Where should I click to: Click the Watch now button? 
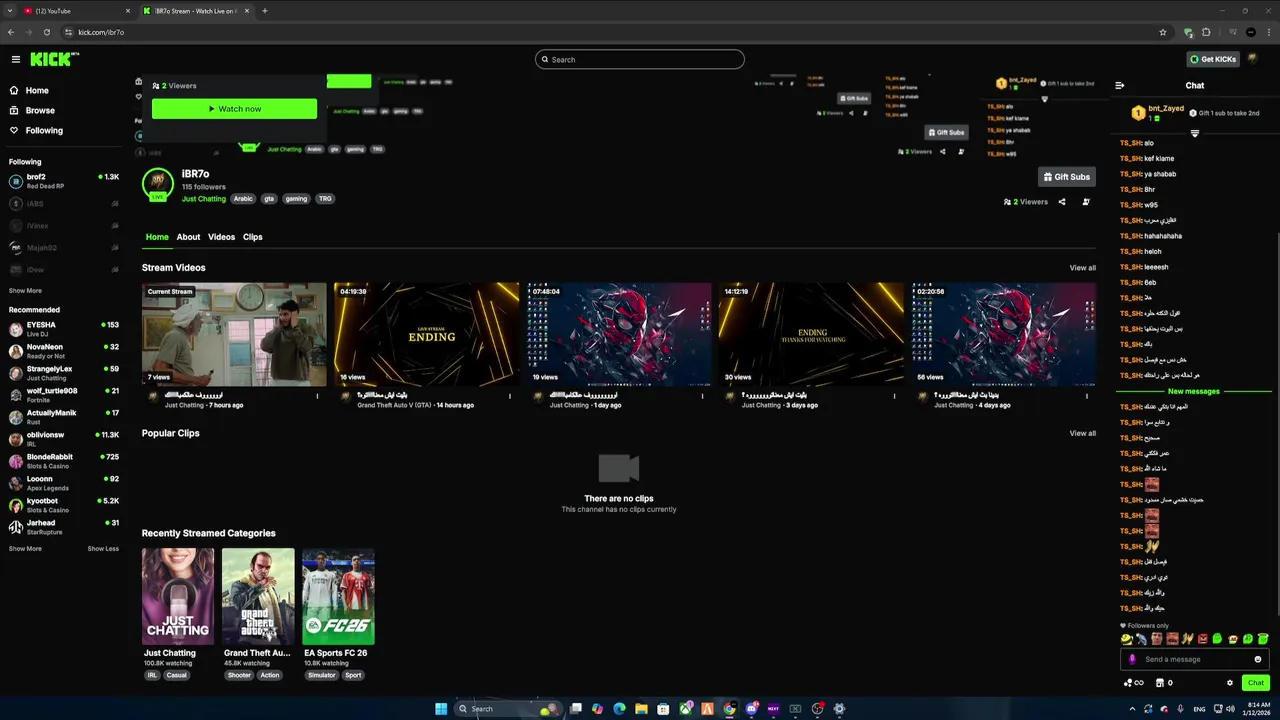click(234, 108)
